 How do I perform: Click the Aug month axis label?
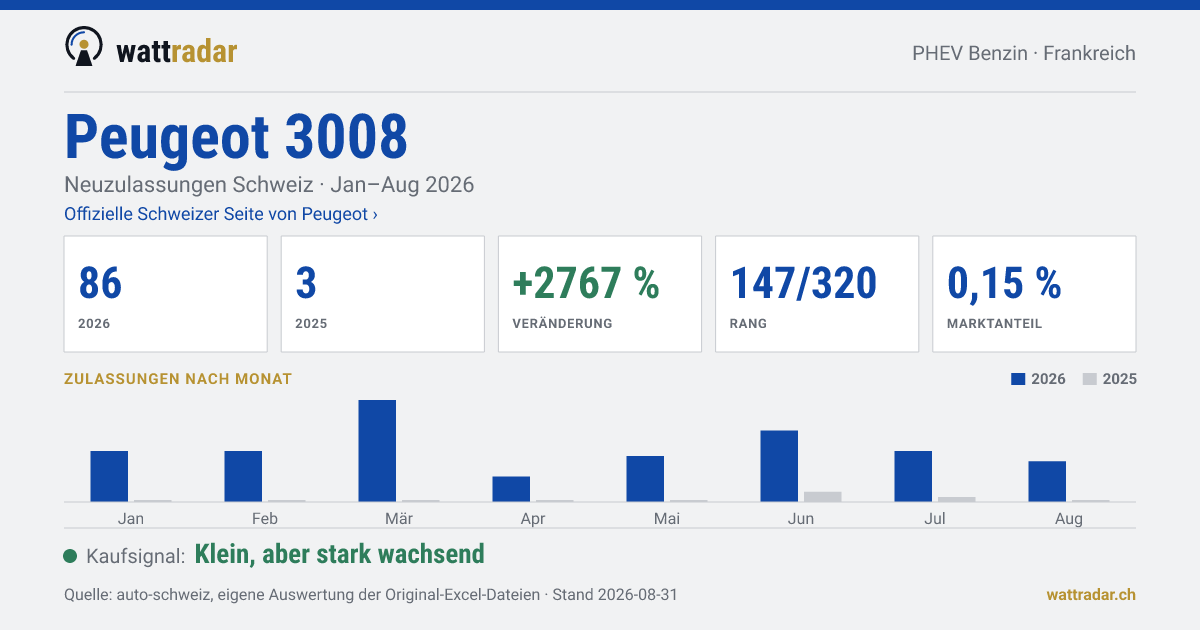(1069, 518)
